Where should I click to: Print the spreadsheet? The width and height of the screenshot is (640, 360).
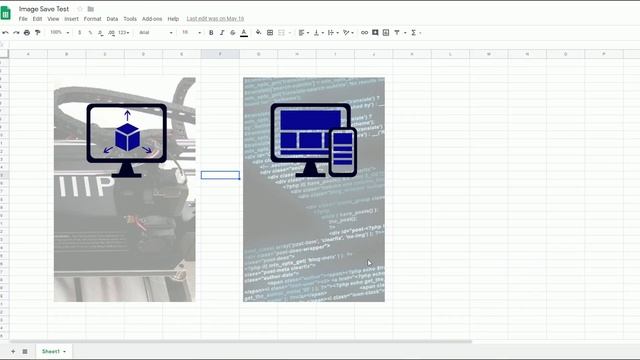tap(27, 33)
